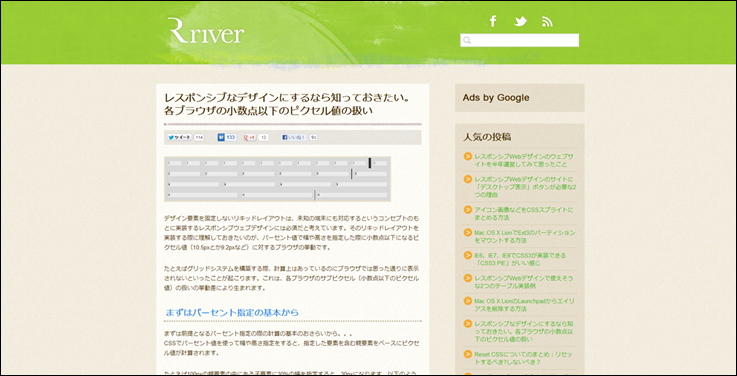Open the RSS feed icon in the header

[547, 22]
